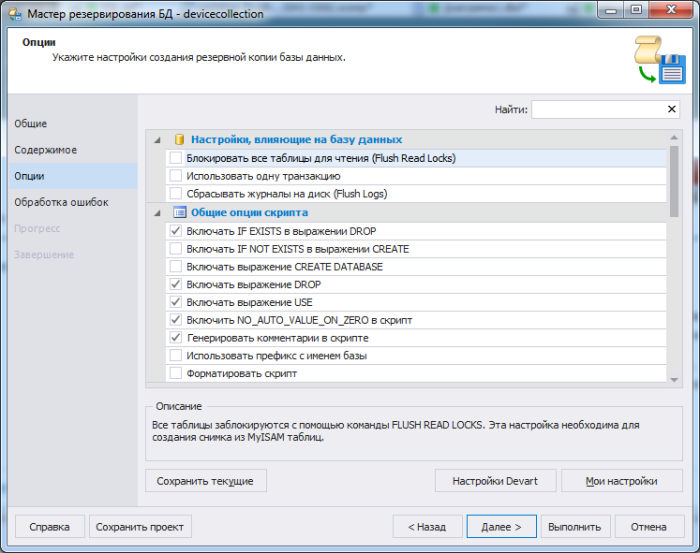Uncheck 'Включать выражение DROP' option
The height and width of the screenshot is (553, 700).
click(x=176, y=285)
